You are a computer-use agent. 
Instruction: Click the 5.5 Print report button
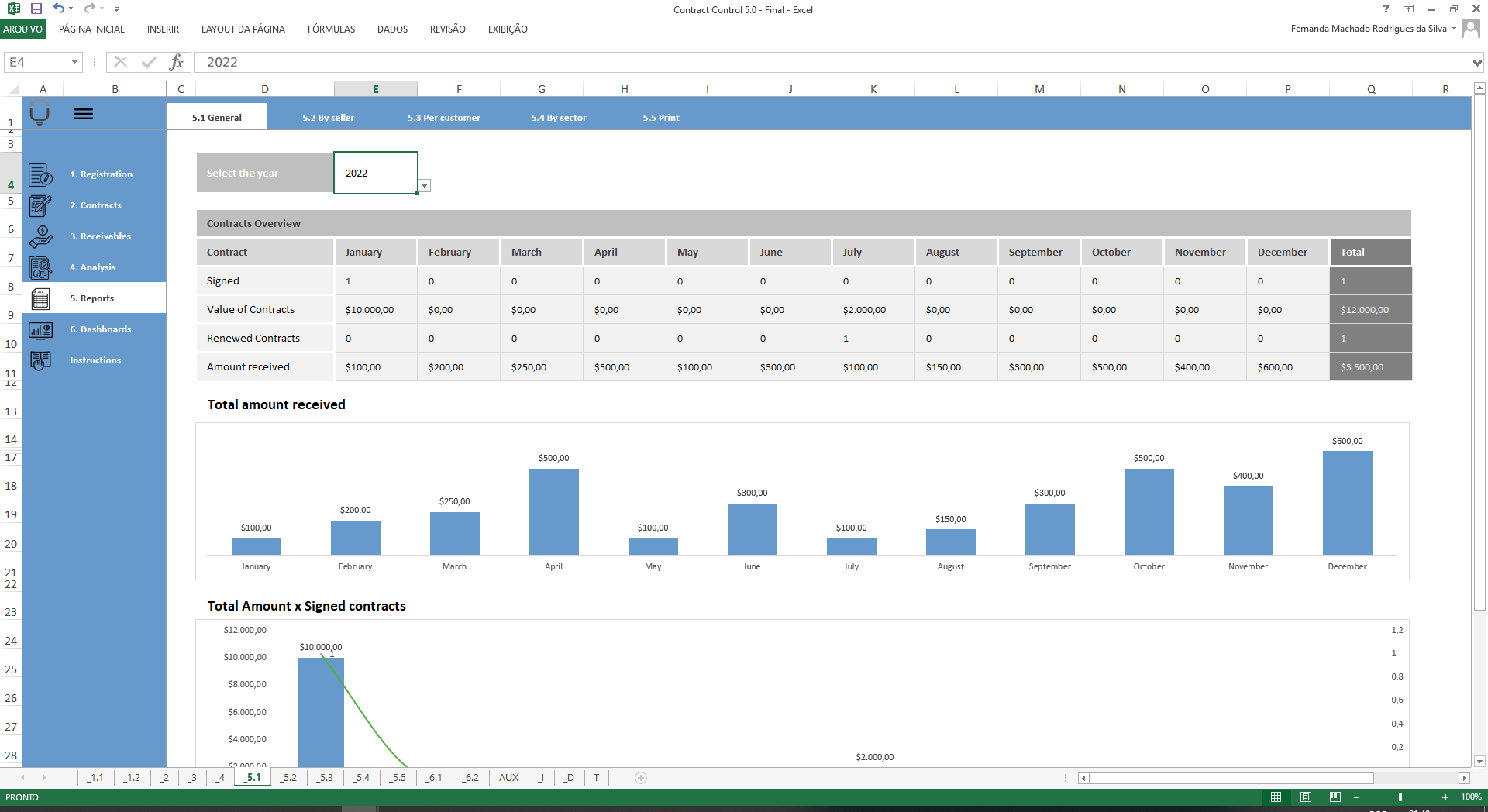coord(660,117)
